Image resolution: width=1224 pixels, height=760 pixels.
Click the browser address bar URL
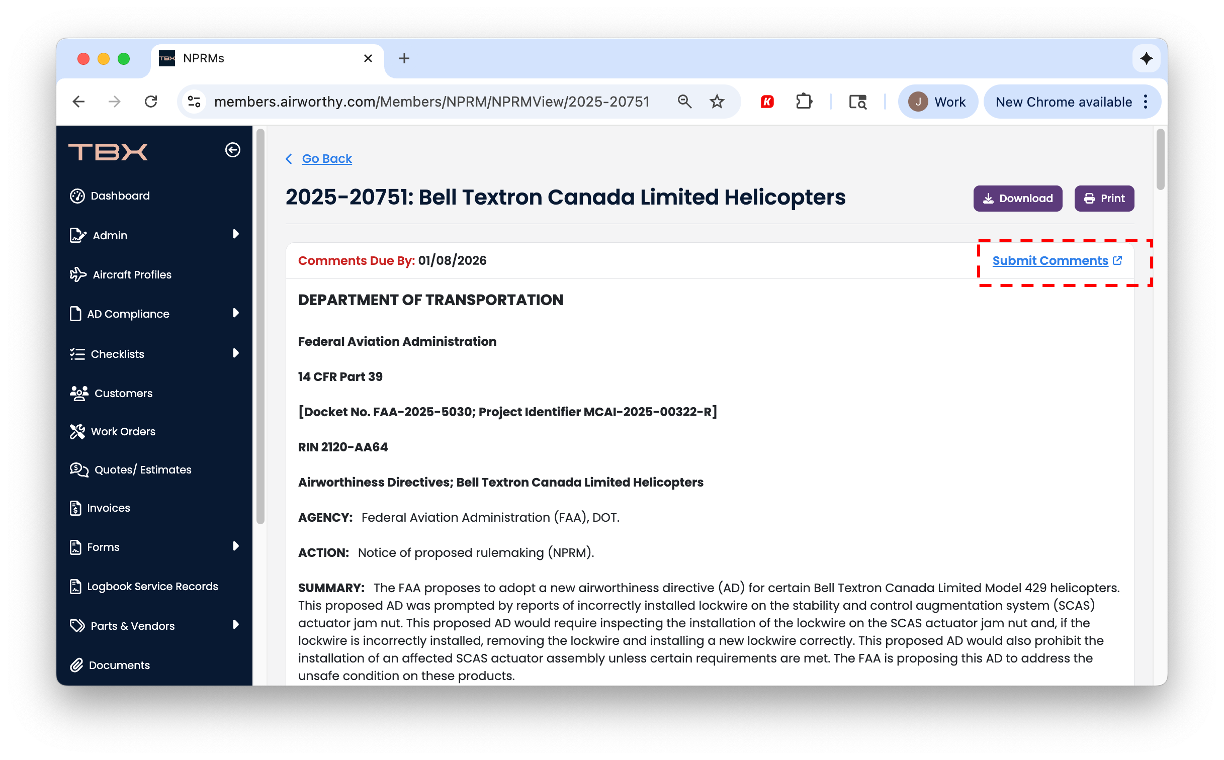[x=431, y=102]
